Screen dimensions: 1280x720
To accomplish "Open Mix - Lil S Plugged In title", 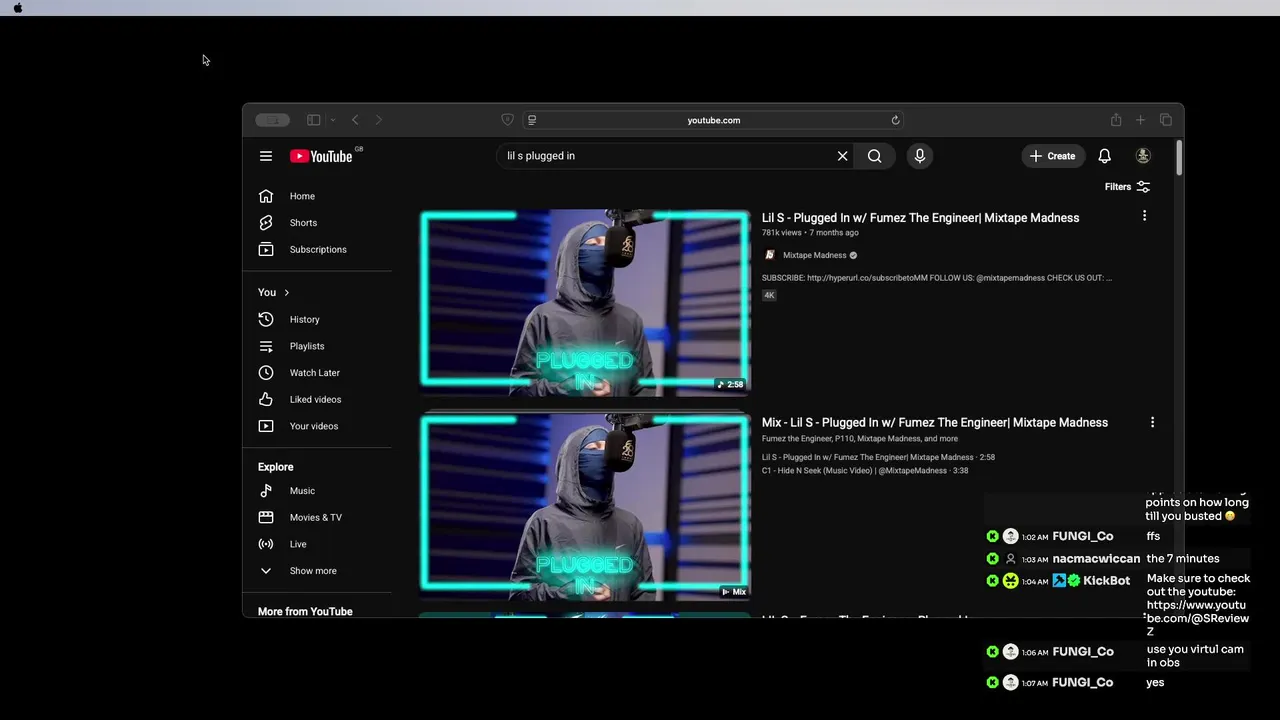I will point(934,423).
